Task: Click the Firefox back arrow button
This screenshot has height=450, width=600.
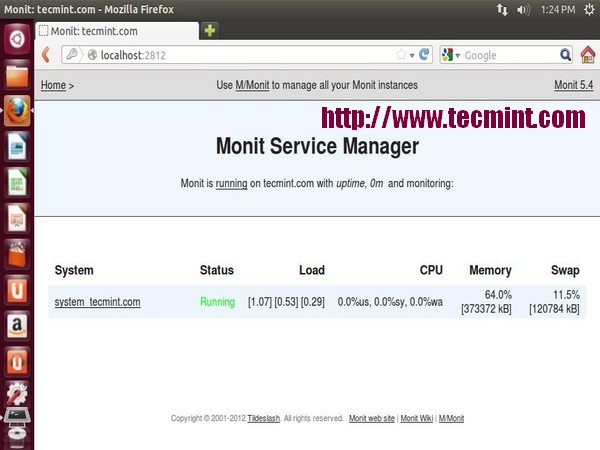Action: (46, 55)
